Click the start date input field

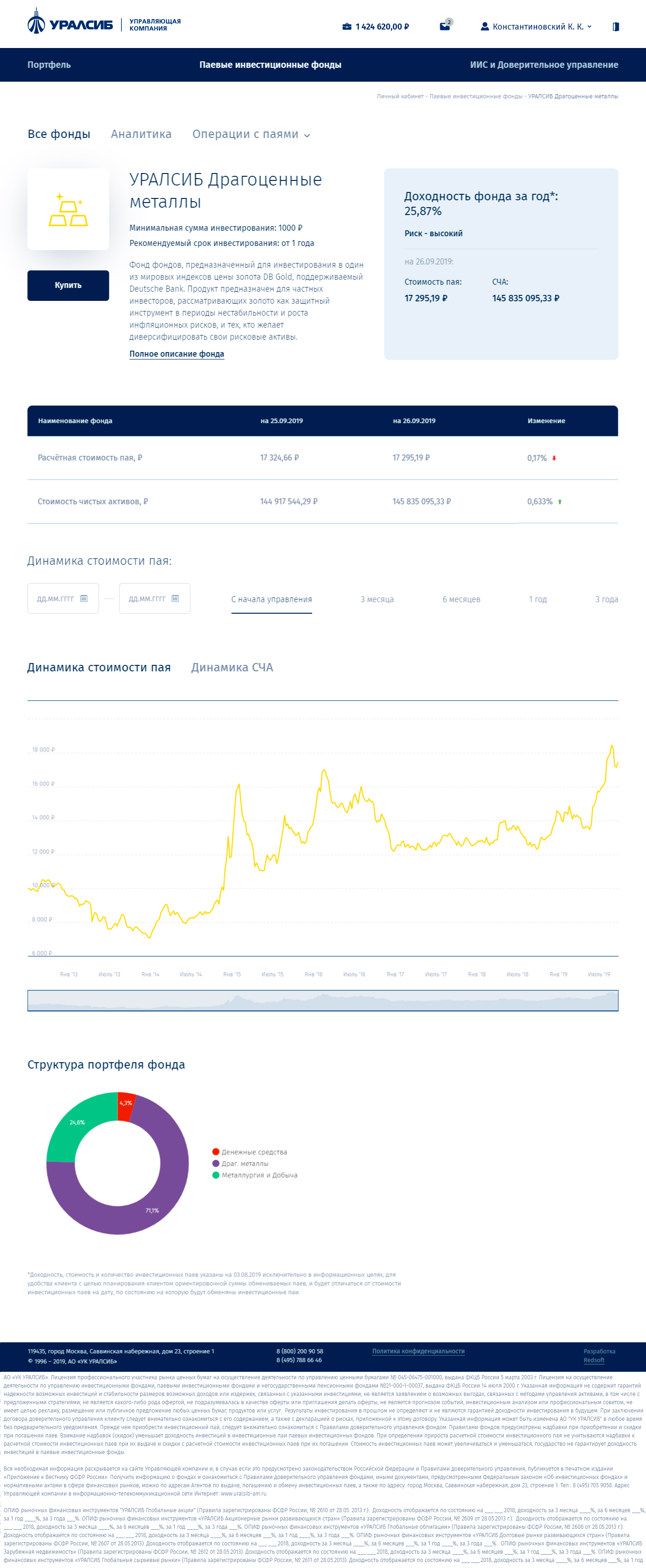(x=63, y=598)
